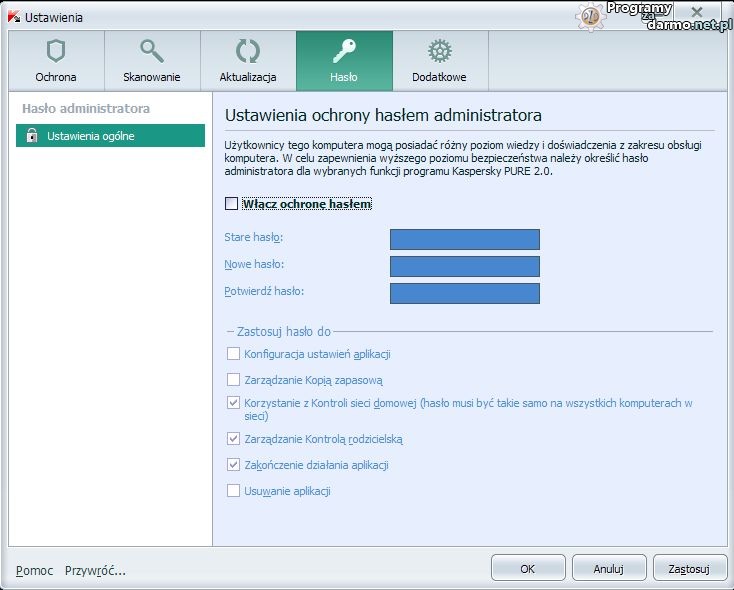Close the Ustawienia window
Viewport: 734px width, 590px height.
697,12
